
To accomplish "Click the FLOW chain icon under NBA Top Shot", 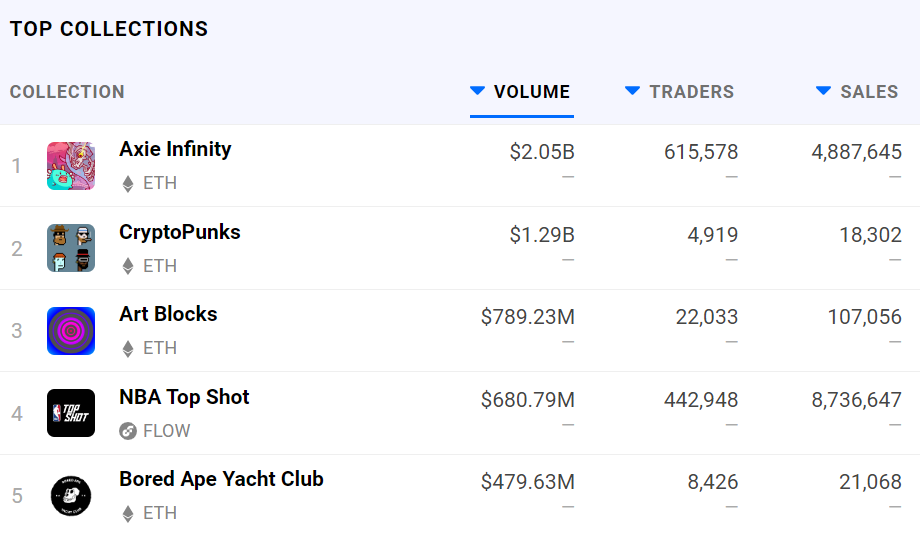I will point(127,431).
